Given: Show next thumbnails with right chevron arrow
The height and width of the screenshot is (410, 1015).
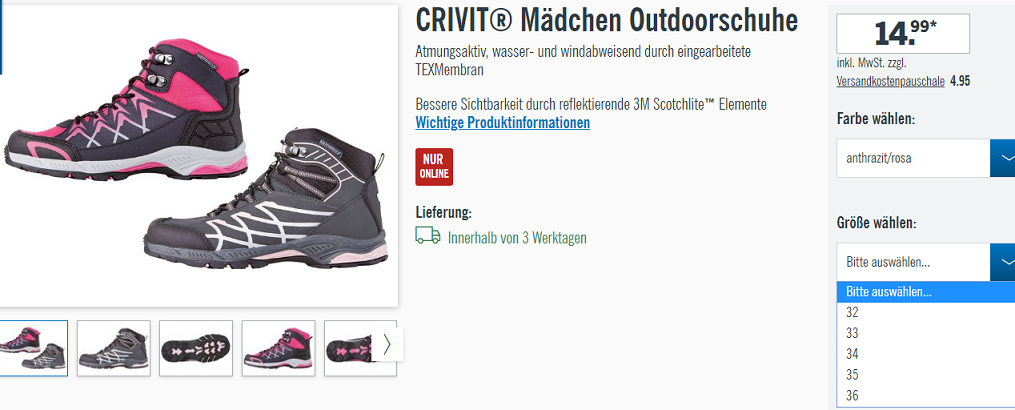Looking at the screenshot, I should [x=387, y=344].
